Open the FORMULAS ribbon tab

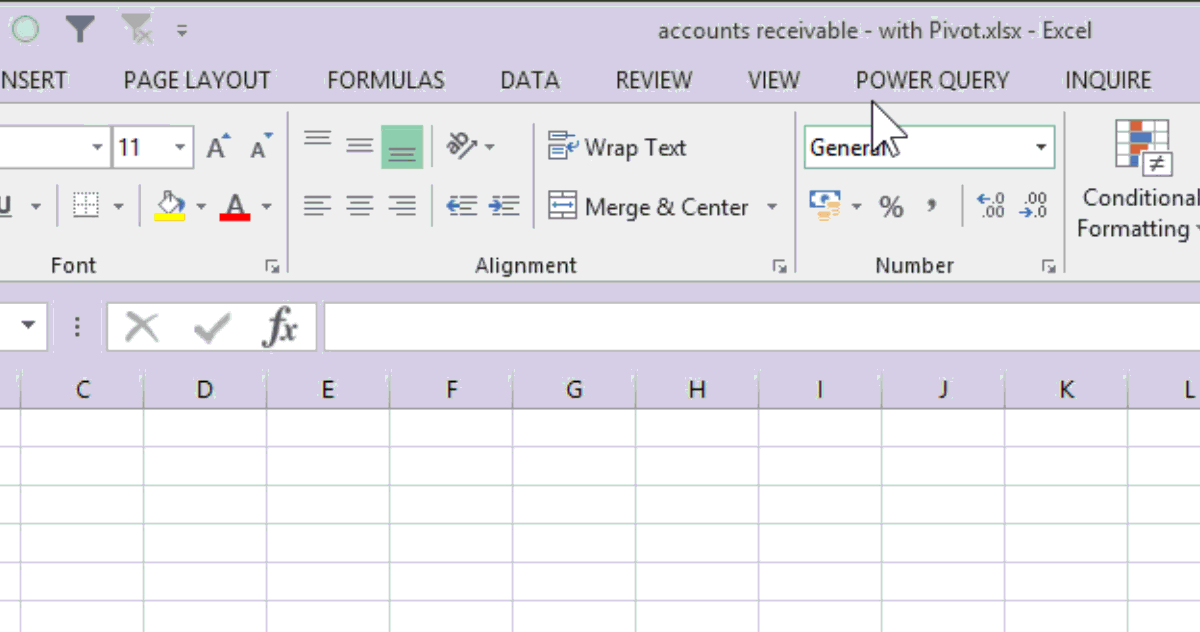(x=386, y=79)
